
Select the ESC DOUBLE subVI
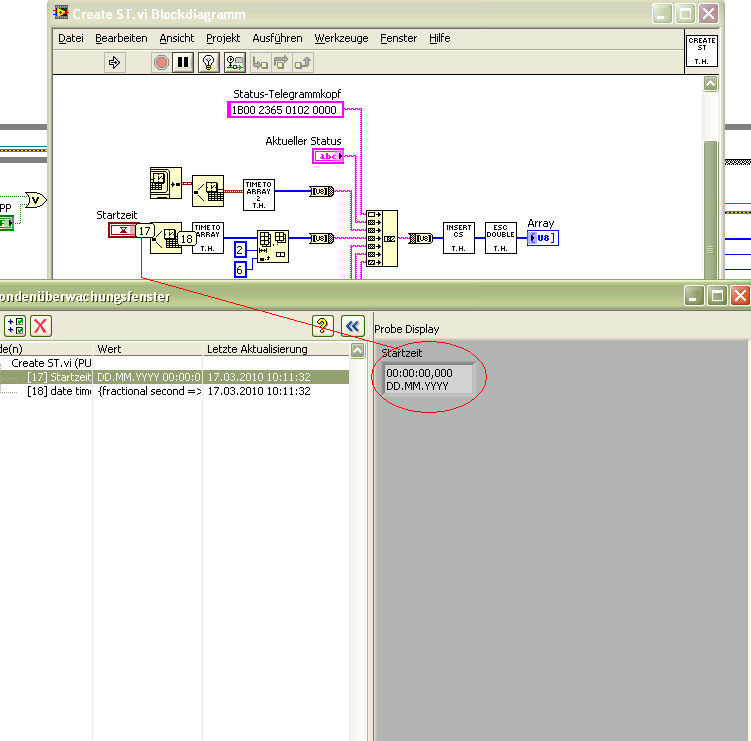501,238
